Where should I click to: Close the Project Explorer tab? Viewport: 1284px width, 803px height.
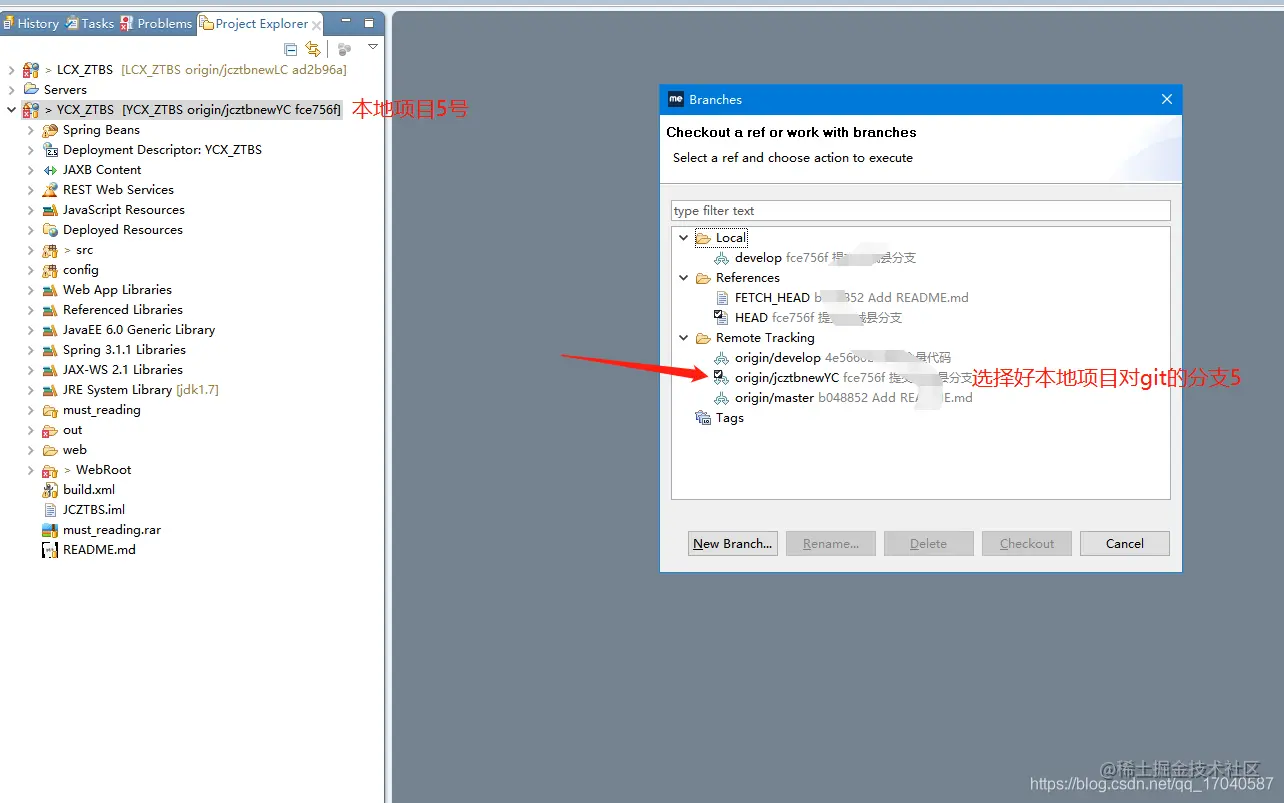pos(317,24)
